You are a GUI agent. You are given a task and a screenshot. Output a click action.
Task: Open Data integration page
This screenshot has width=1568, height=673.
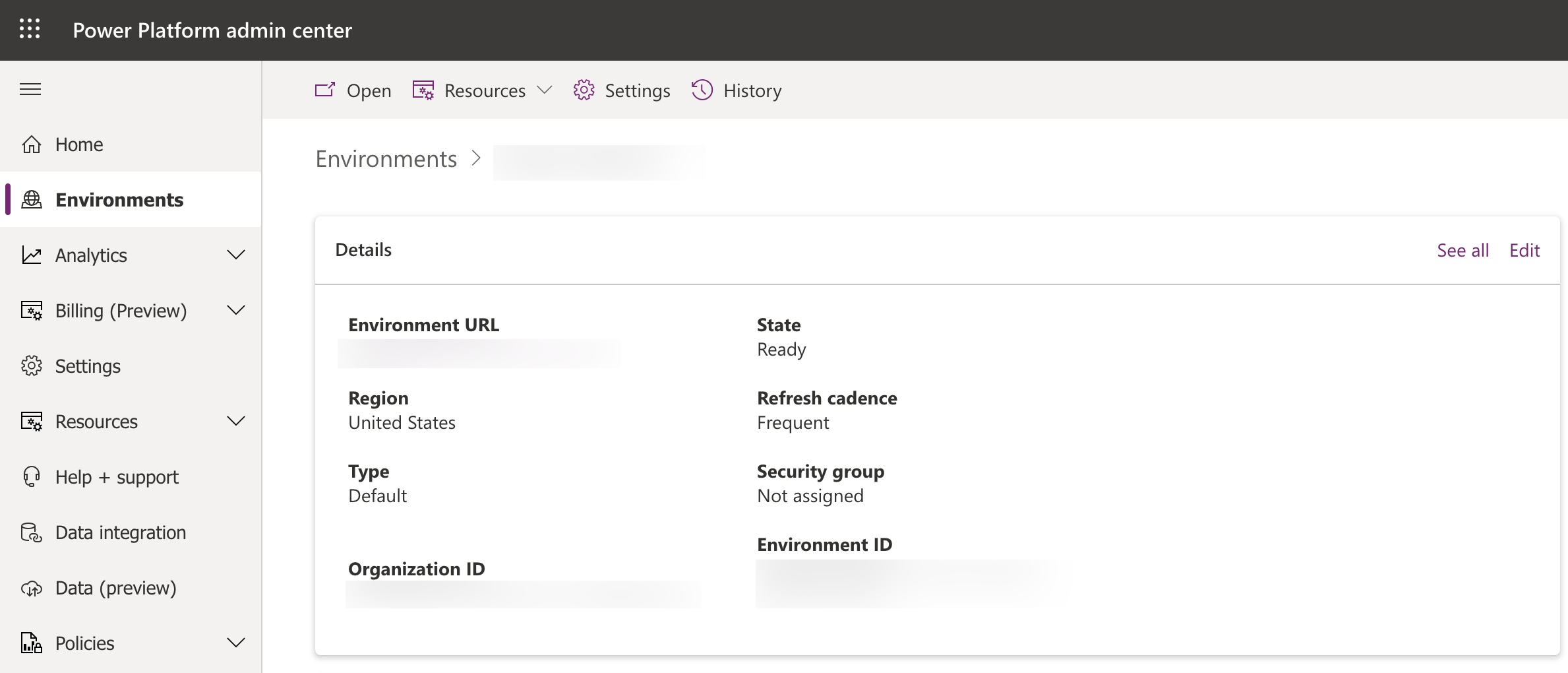(x=131, y=532)
